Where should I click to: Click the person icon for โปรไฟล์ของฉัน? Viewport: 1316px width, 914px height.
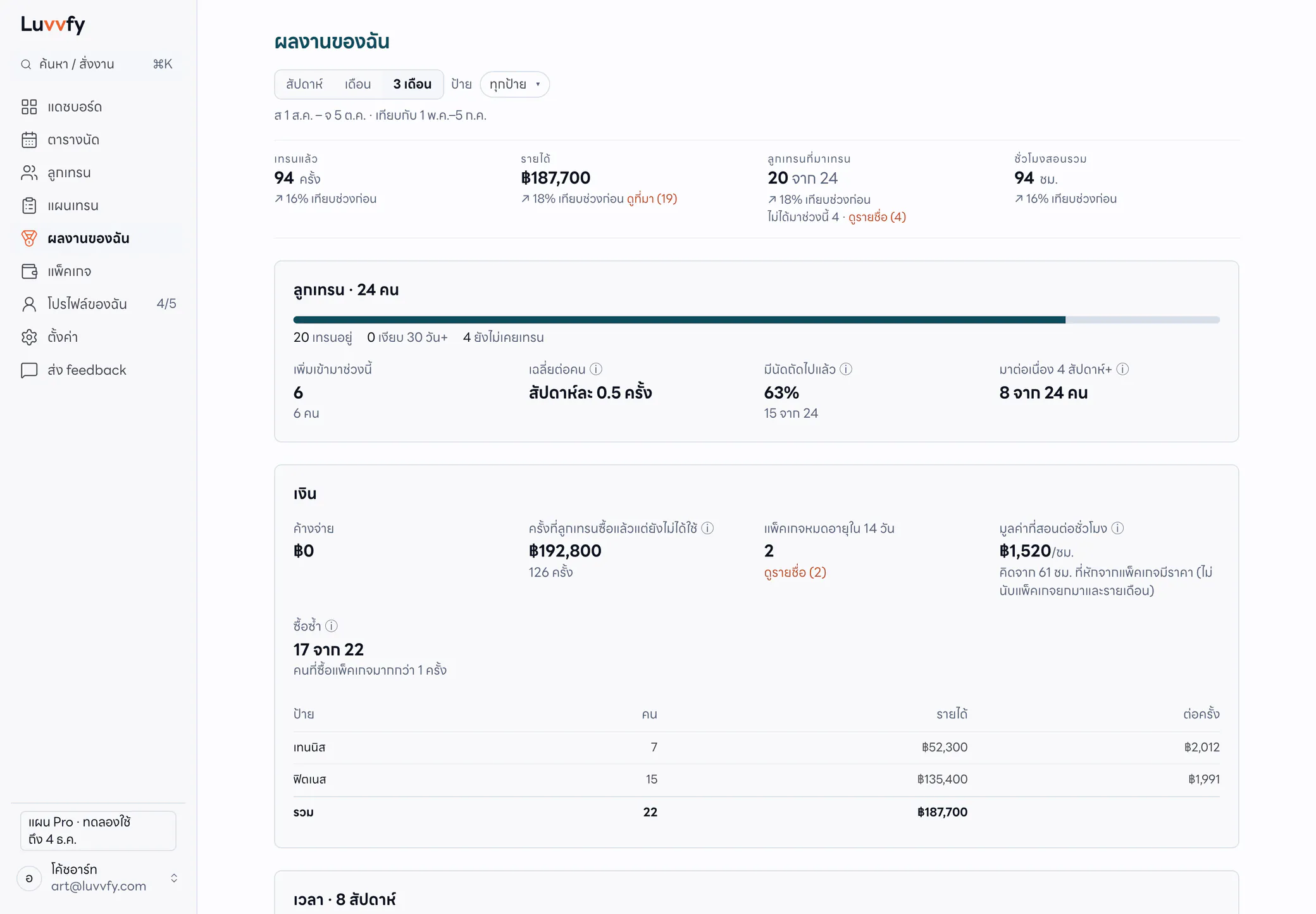point(29,304)
